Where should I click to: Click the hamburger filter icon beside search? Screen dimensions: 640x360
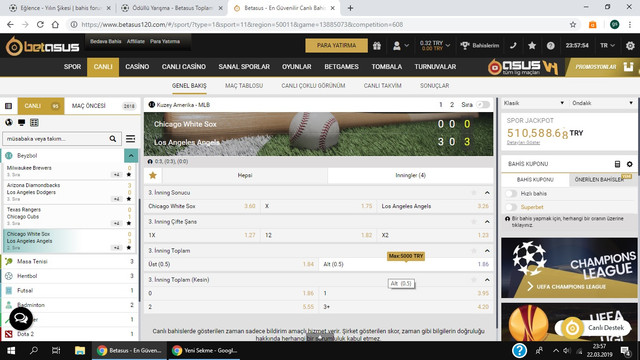(x=131, y=139)
